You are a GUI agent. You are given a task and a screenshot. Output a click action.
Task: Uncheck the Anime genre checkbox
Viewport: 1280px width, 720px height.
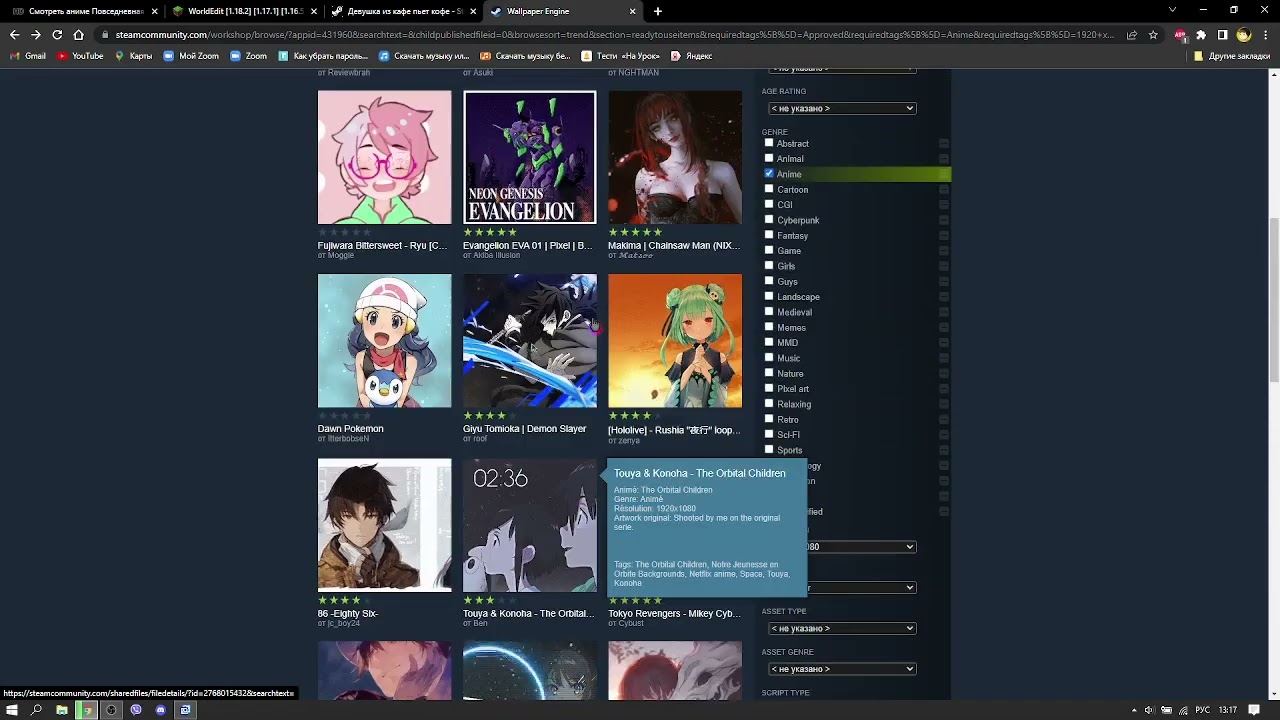[769, 174]
